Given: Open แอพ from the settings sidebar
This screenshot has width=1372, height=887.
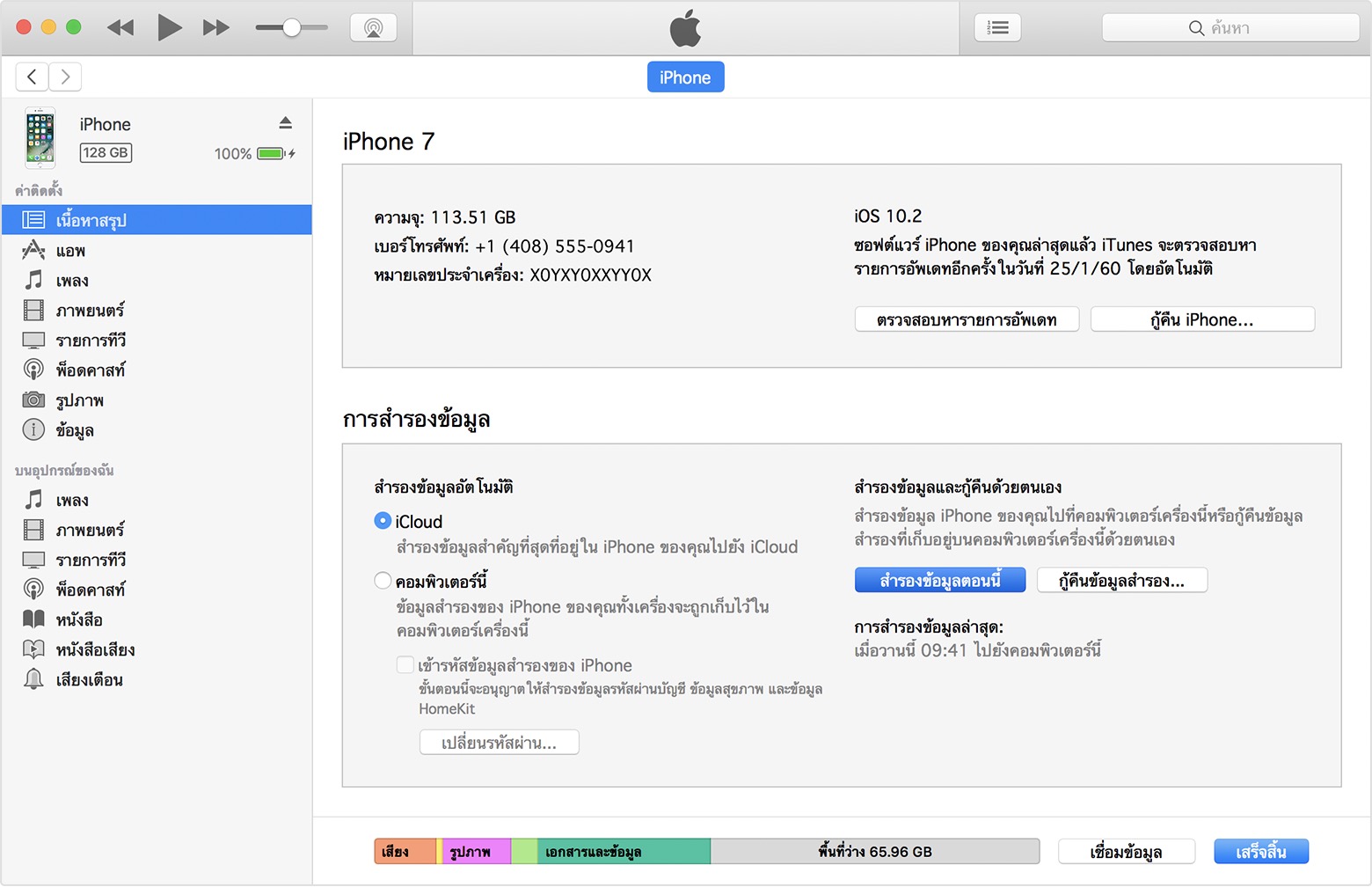Looking at the screenshot, I should click(x=70, y=250).
